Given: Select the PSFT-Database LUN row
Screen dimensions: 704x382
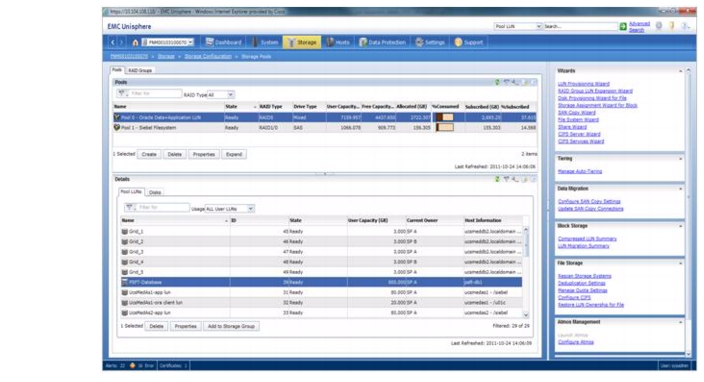Looking at the screenshot, I should (x=321, y=282).
